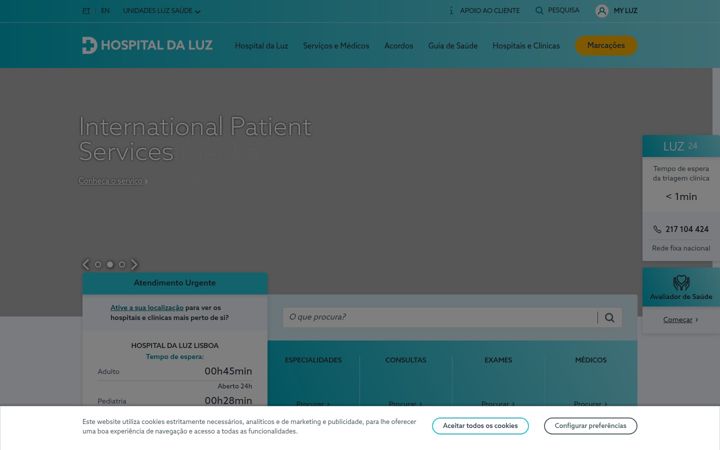
Task: Switch language to EN
Action: tap(105, 11)
